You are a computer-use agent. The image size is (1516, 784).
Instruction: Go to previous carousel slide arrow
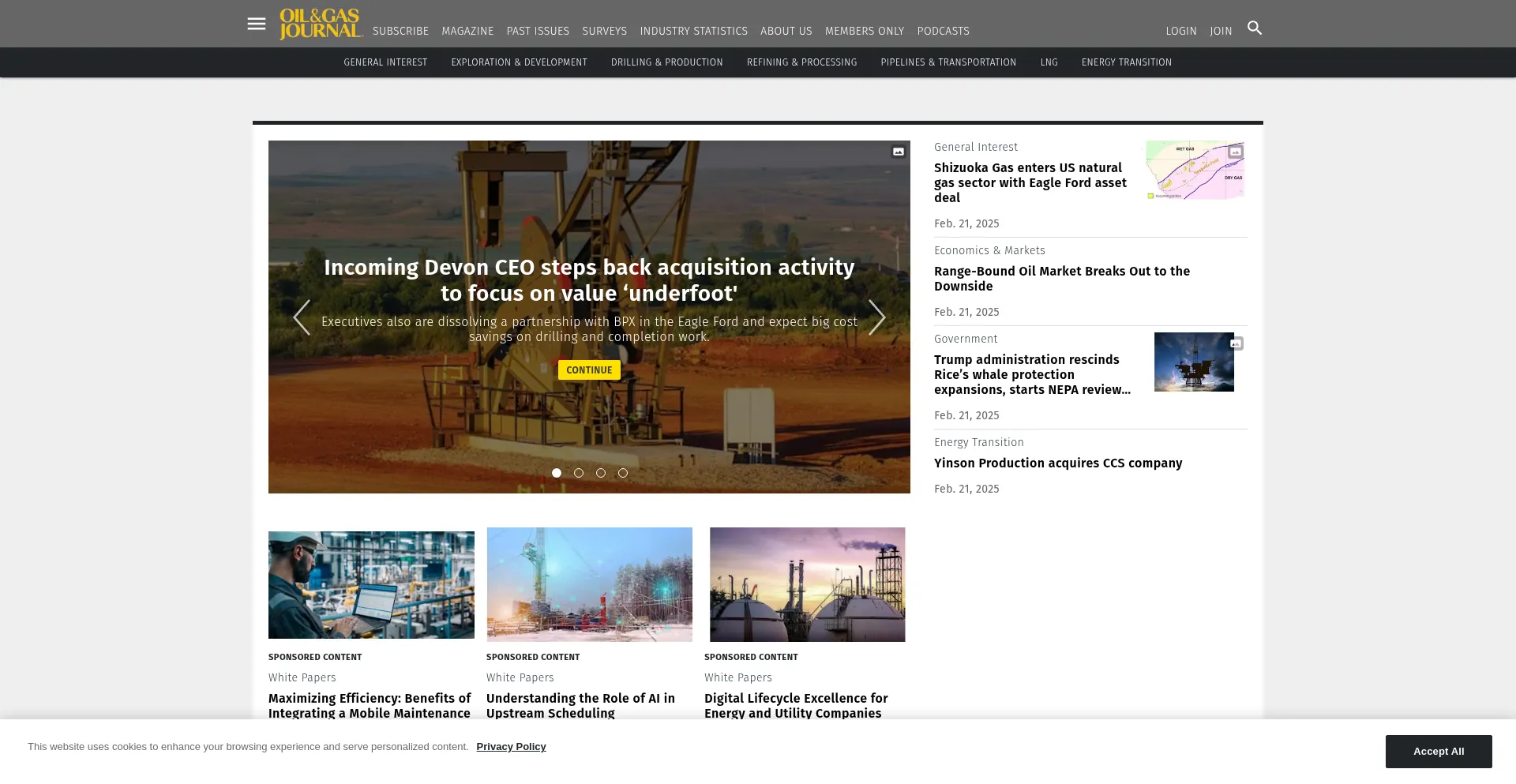pyautogui.click(x=302, y=317)
